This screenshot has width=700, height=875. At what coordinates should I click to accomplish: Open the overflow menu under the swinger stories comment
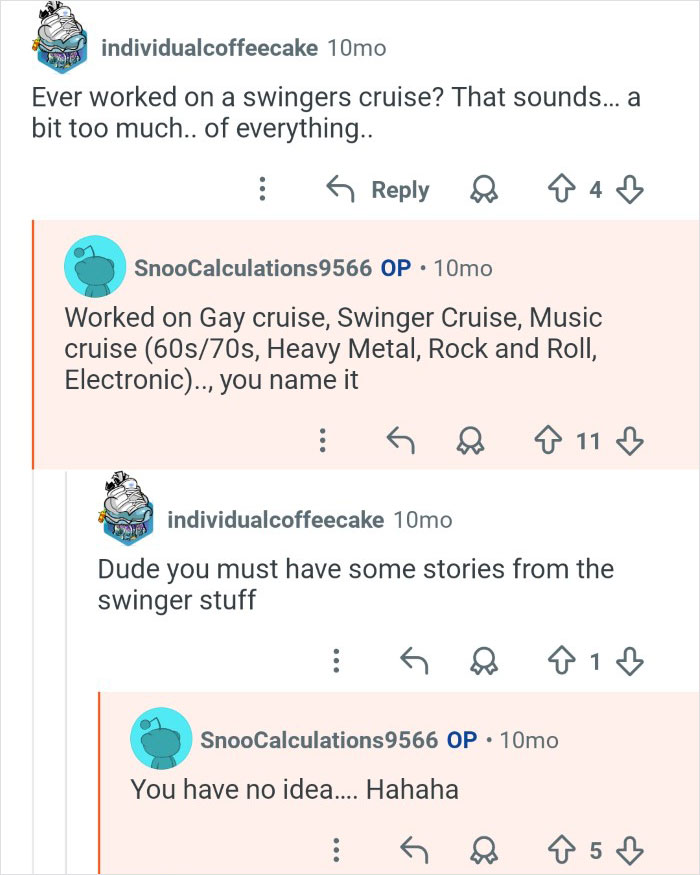337,661
